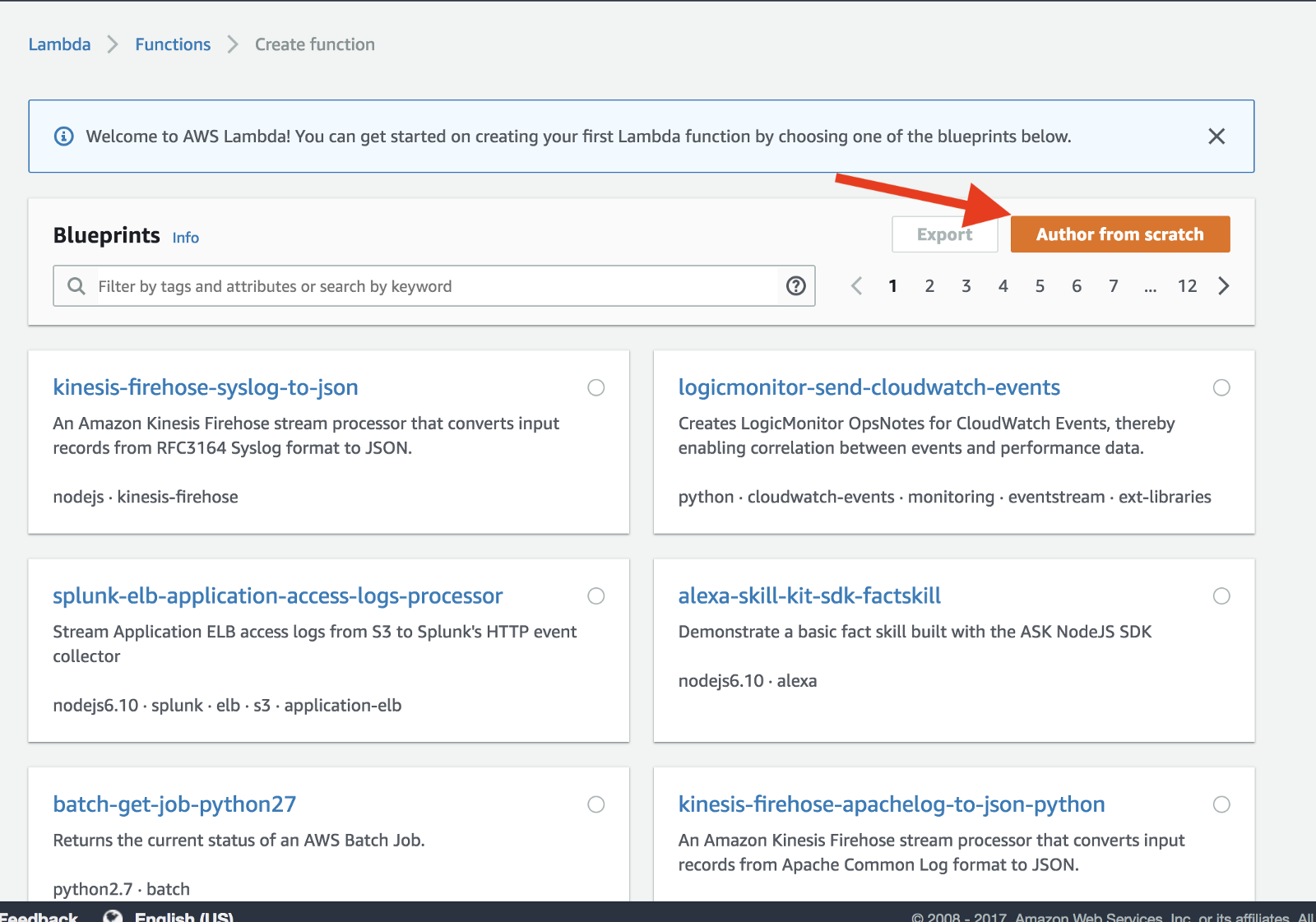Click the Author from scratch button

click(1119, 234)
